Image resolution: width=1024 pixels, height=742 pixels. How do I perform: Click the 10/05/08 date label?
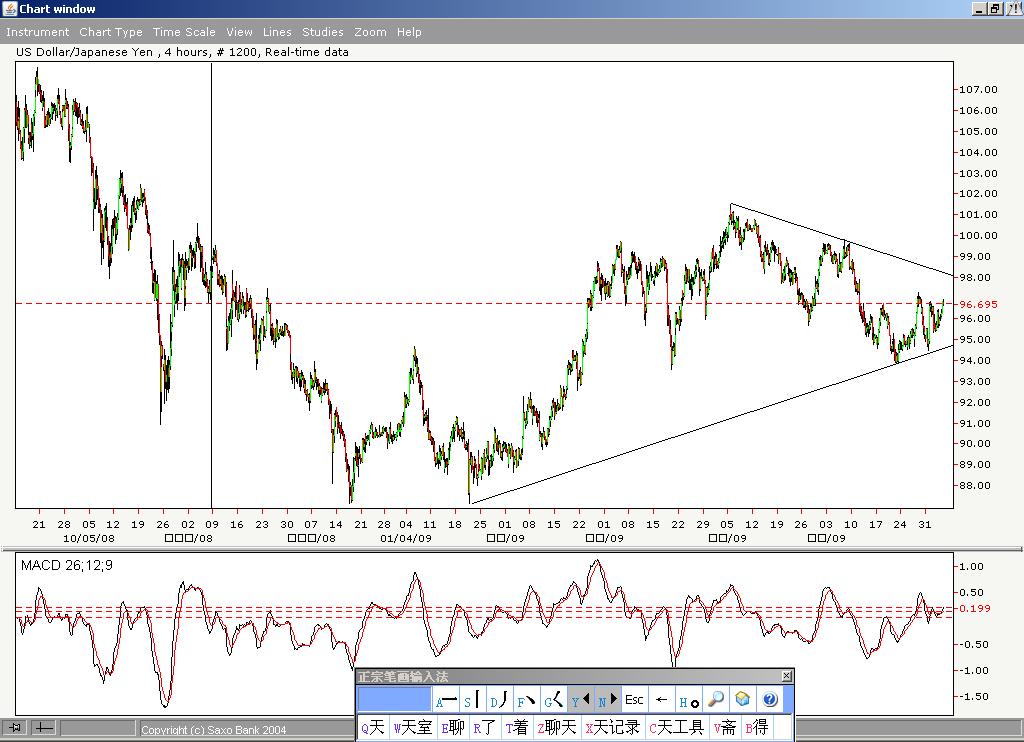(x=89, y=538)
